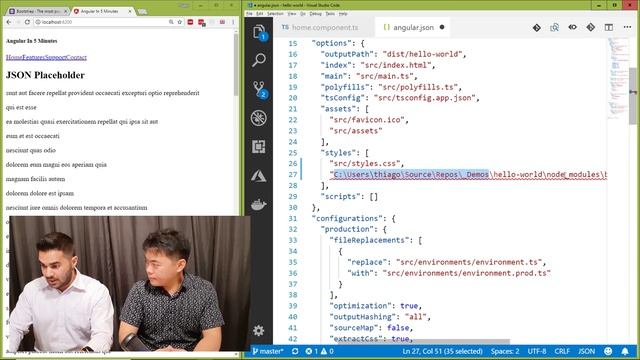The width and height of the screenshot is (640, 360).
Task: Close the Angular In 5 Minutes browser tab
Action: pos(130,11)
